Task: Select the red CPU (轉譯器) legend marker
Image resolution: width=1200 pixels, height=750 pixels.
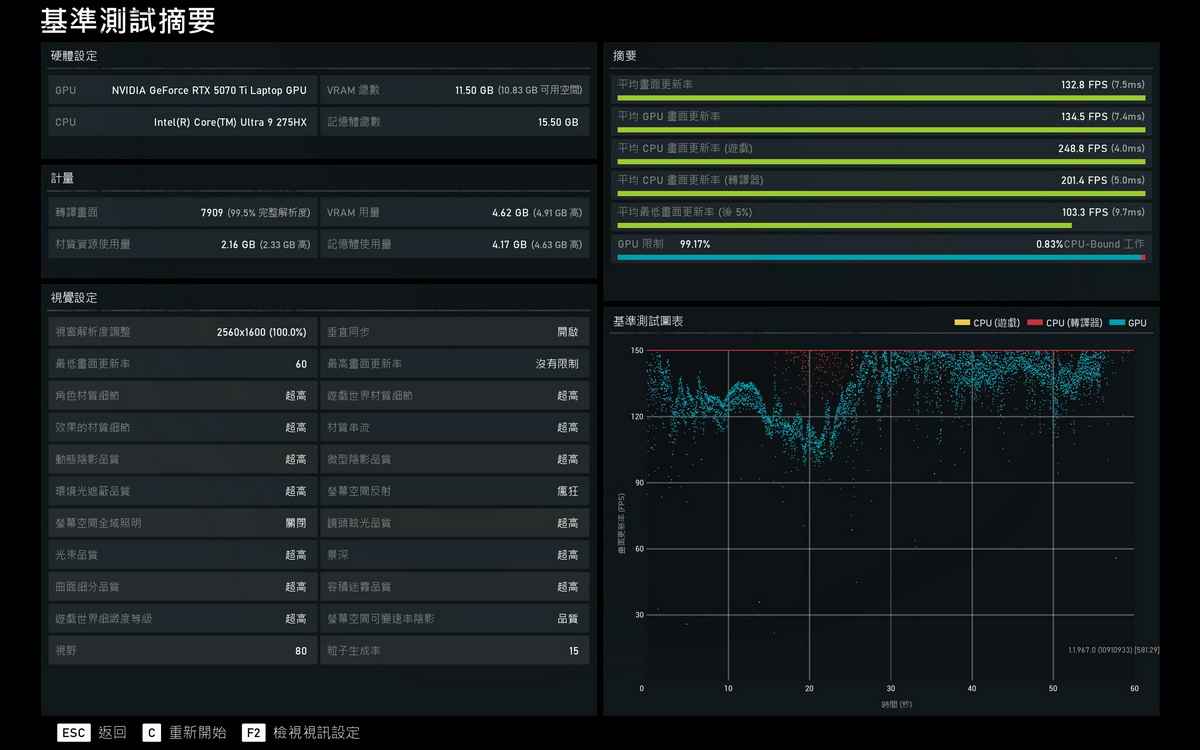Action: pos(1034,323)
